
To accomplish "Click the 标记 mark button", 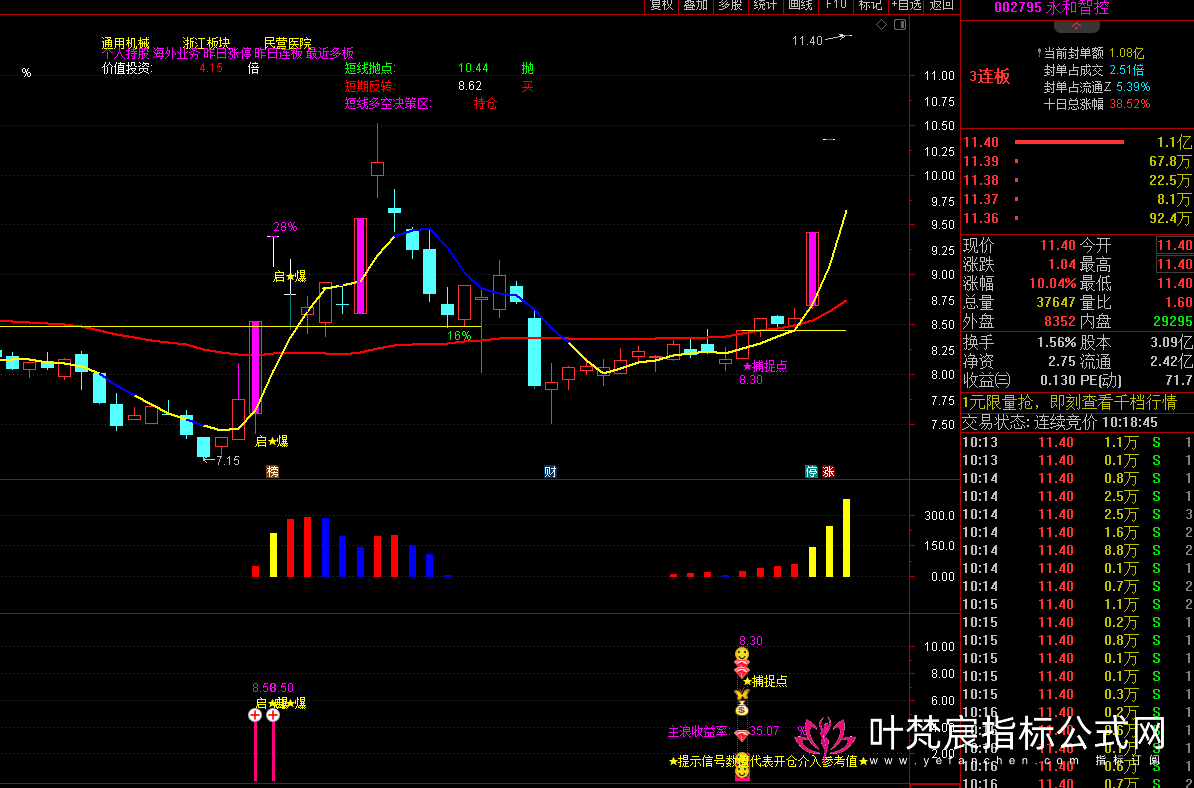I will (x=870, y=5).
